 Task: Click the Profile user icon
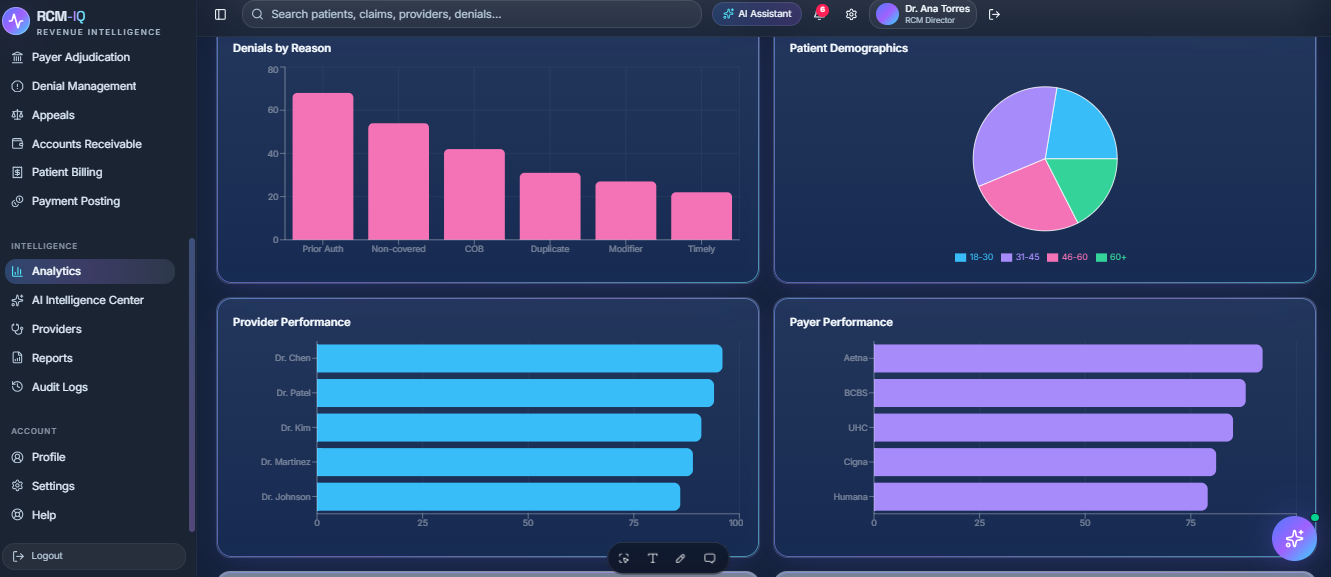17,457
